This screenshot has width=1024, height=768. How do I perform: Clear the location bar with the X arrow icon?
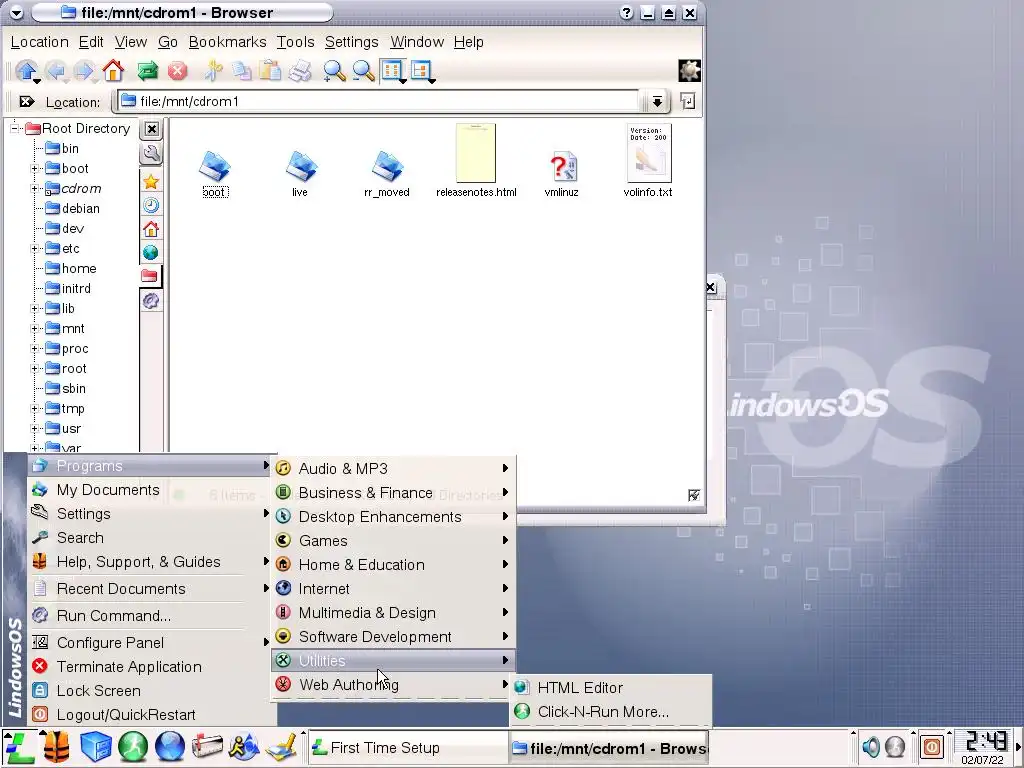(x=27, y=101)
